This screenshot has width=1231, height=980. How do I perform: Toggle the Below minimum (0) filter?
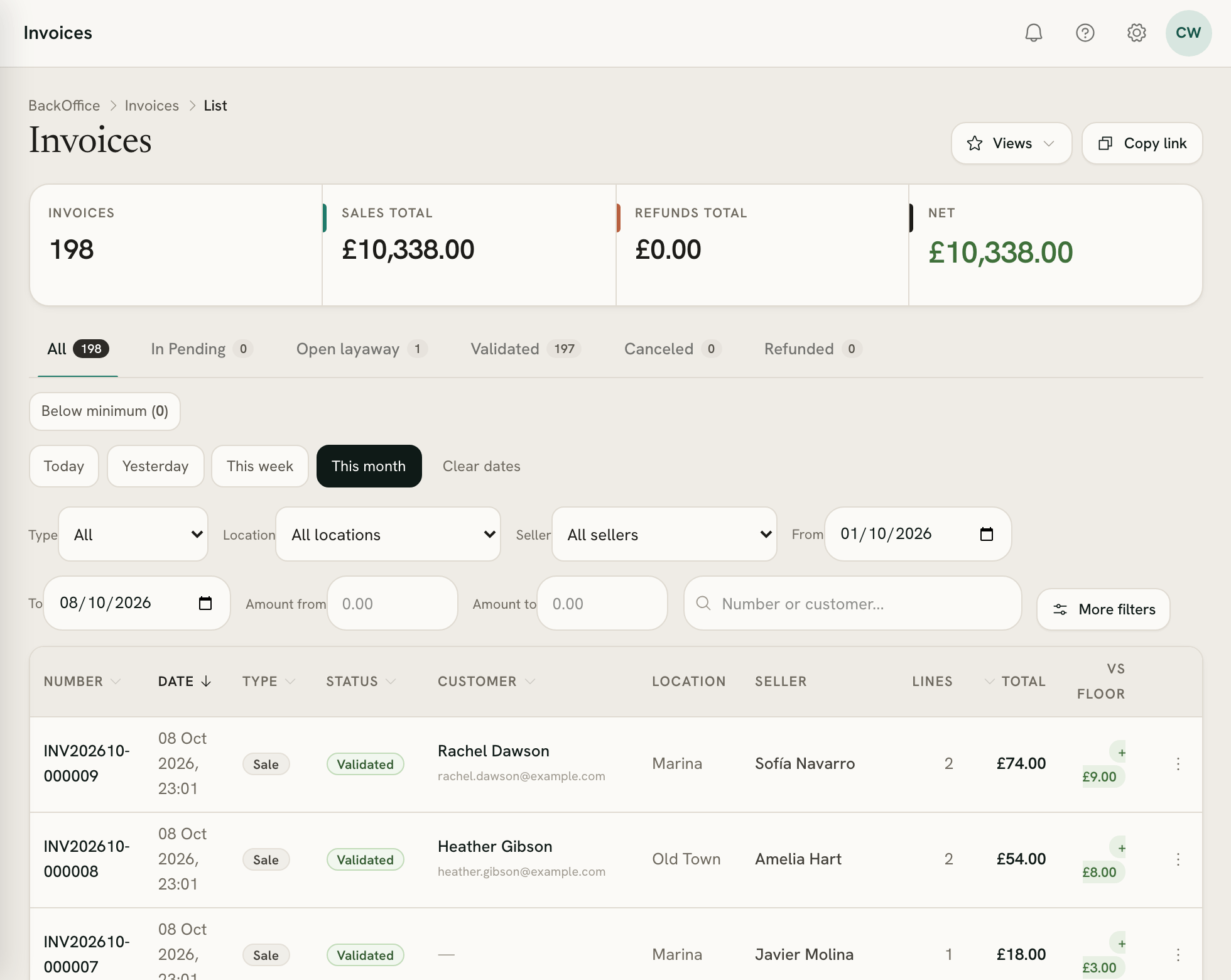click(105, 411)
